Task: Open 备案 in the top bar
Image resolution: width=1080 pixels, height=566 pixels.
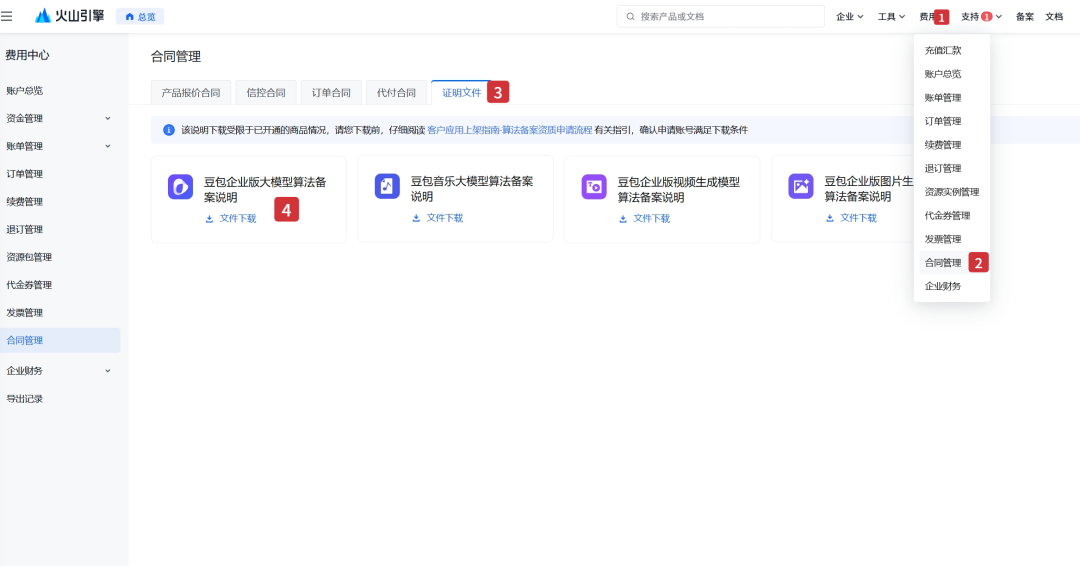Action: (x=1025, y=17)
